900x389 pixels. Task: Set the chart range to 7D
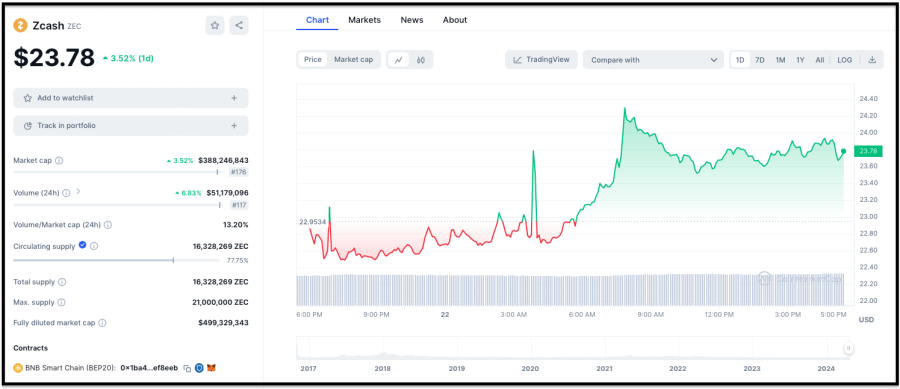(760, 60)
